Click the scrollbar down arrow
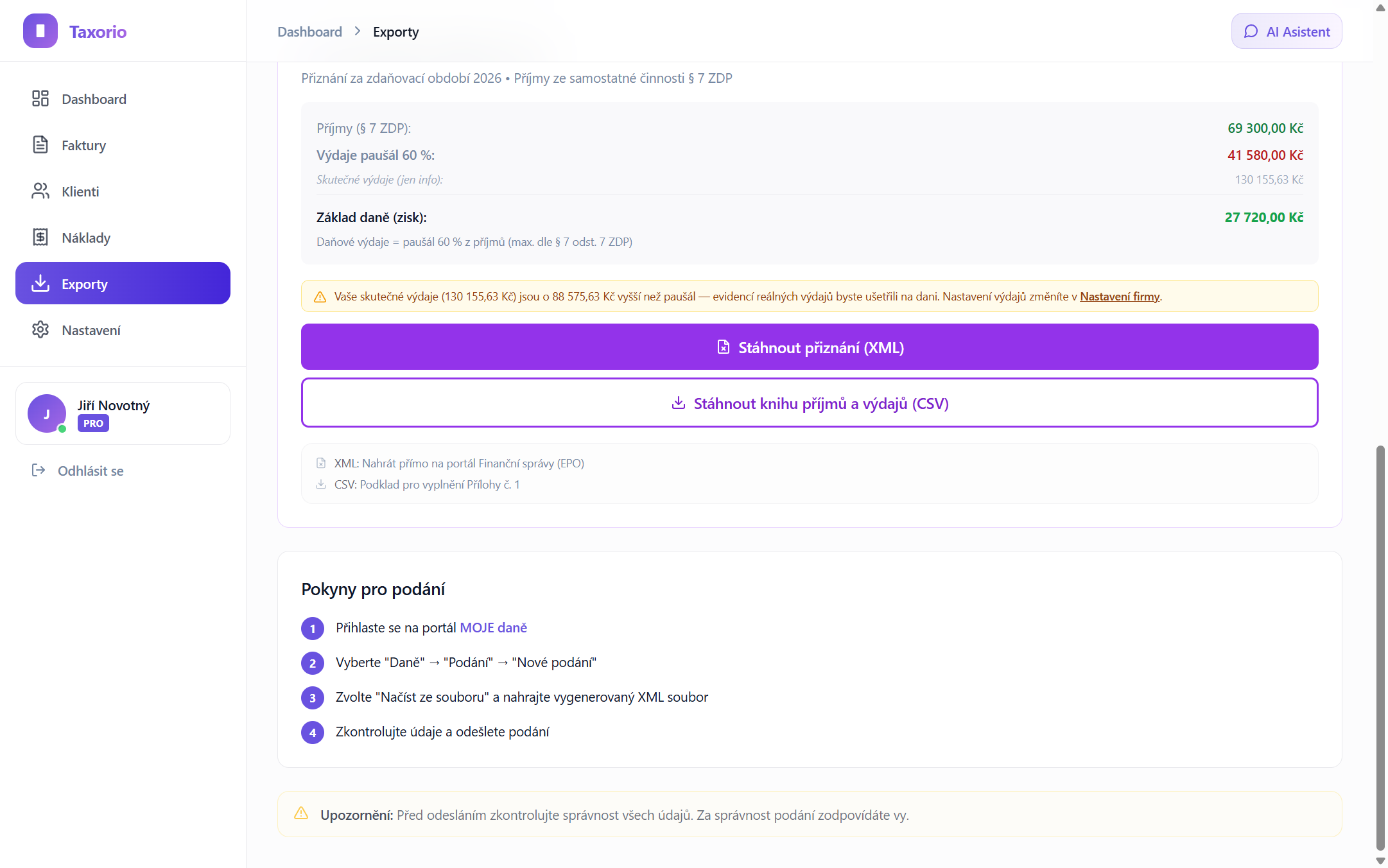 (1380, 860)
